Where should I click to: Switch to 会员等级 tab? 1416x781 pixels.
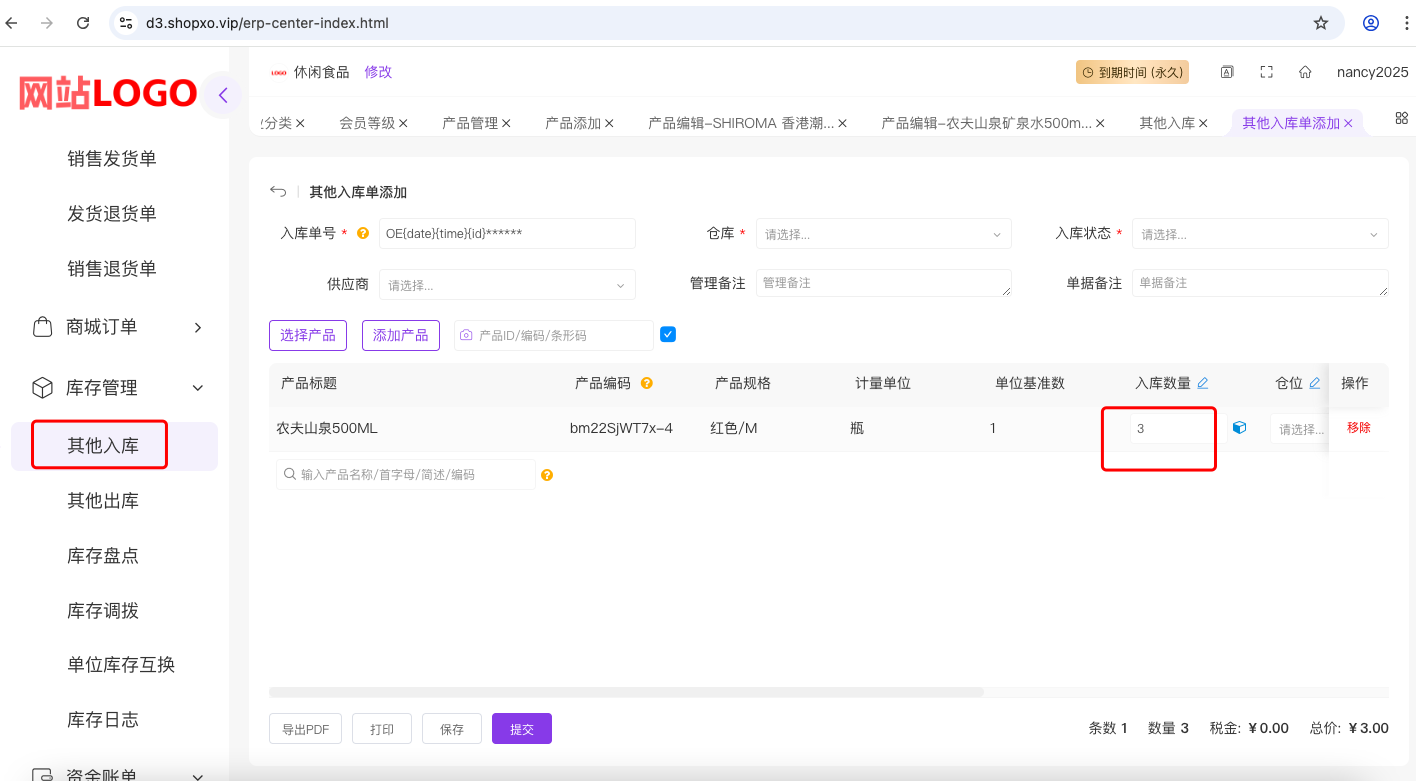click(x=367, y=123)
